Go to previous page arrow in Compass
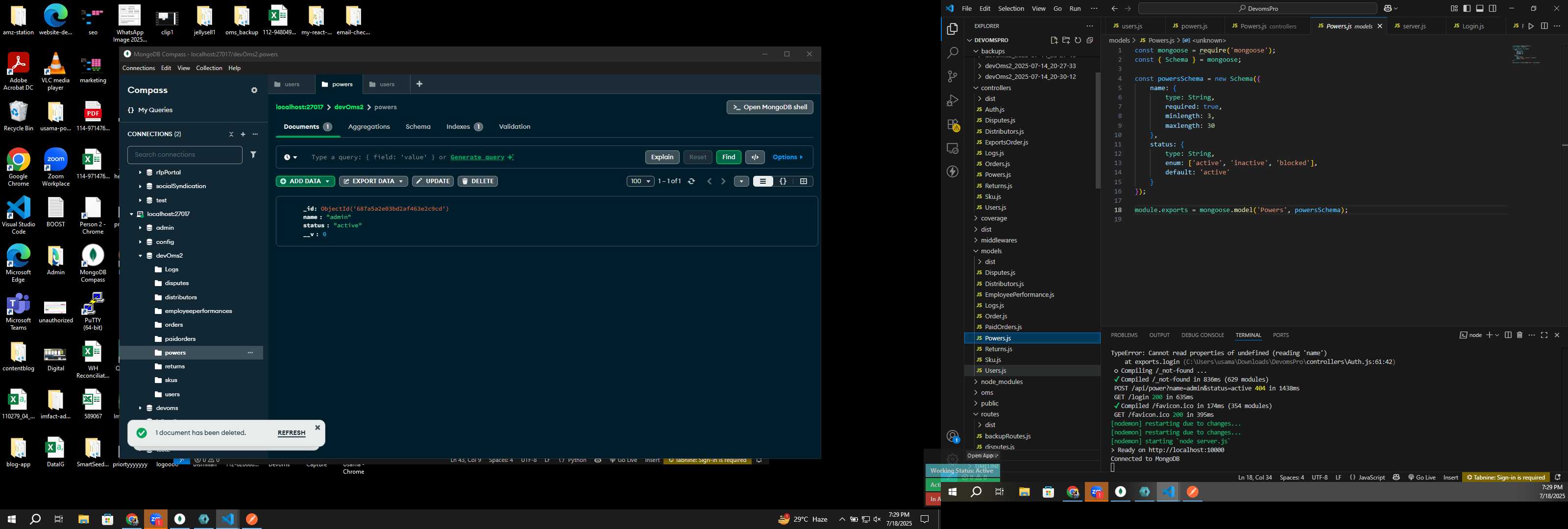 (709, 181)
